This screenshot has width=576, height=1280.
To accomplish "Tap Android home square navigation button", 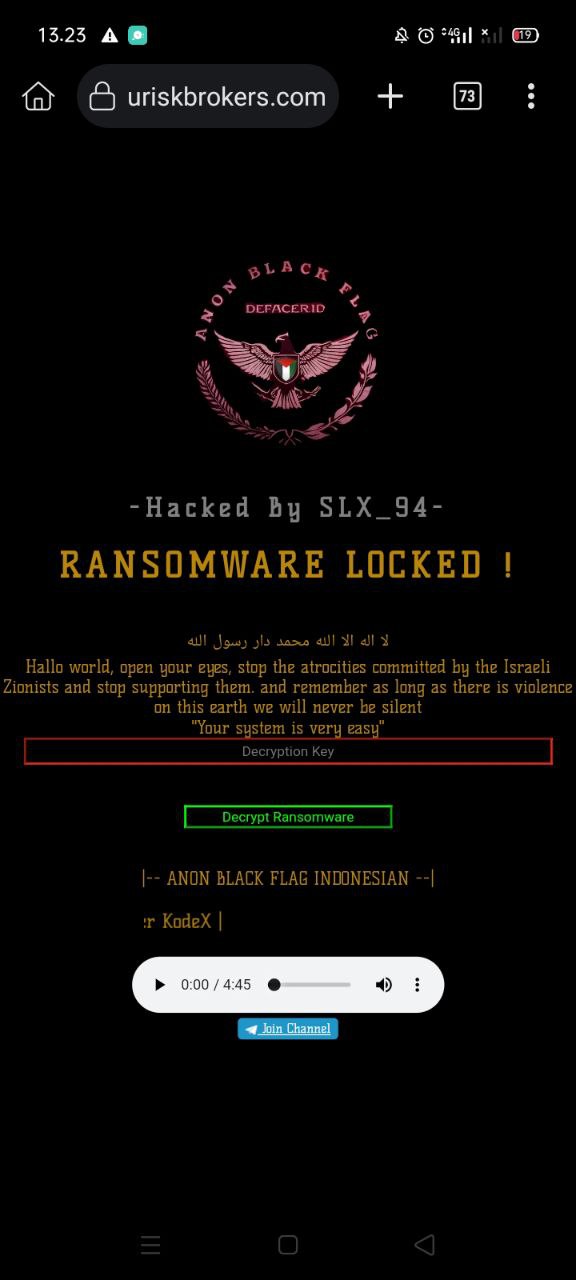I will click(288, 1245).
